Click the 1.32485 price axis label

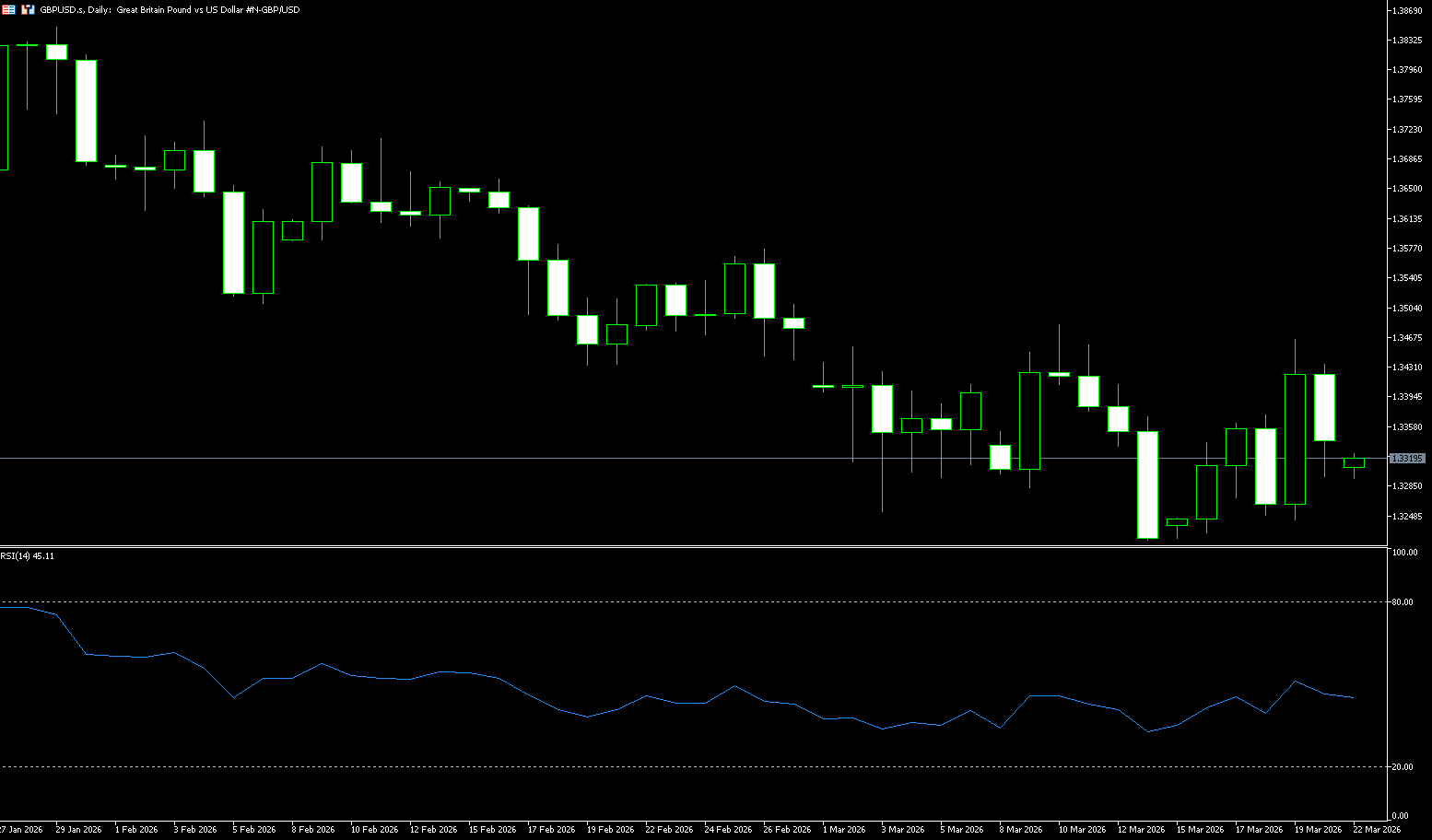pyautogui.click(x=1406, y=517)
